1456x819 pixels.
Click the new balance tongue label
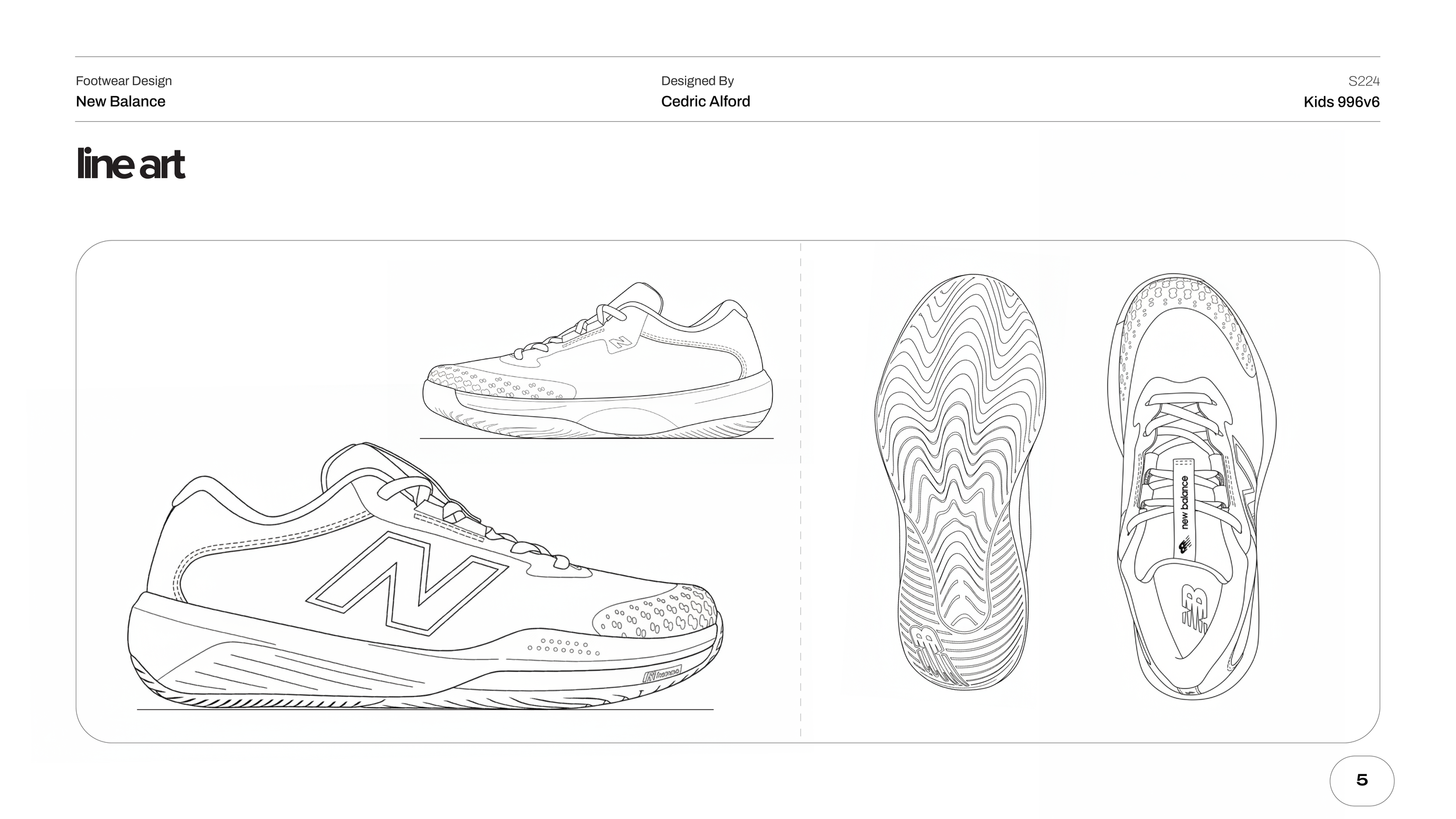[1184, 507]
